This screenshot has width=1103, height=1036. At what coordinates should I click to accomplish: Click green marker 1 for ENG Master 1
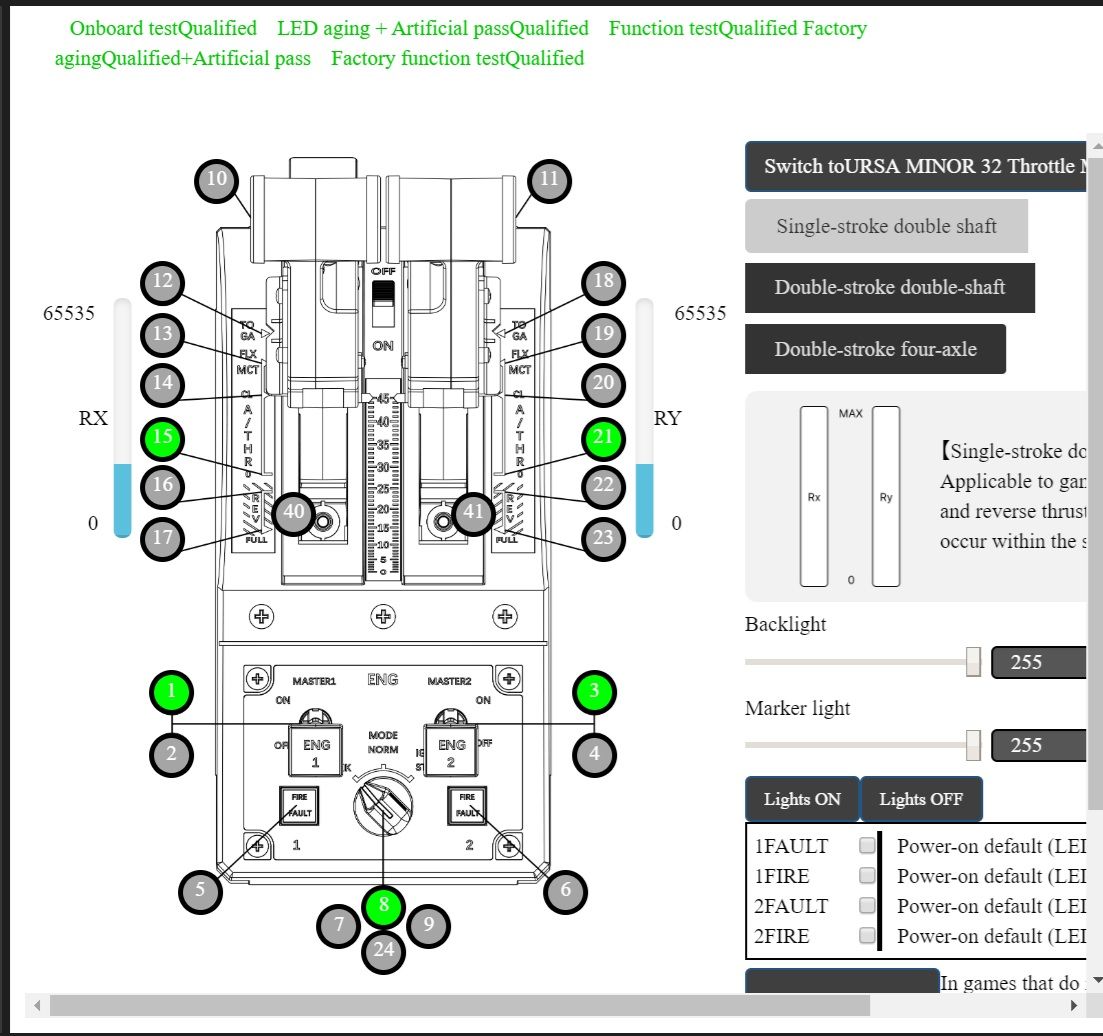point(172,691)
